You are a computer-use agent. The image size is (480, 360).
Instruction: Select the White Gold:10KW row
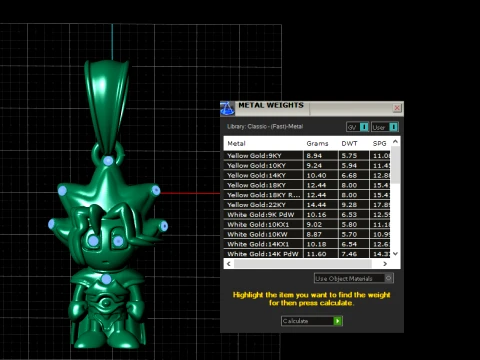tap(307, 234)
